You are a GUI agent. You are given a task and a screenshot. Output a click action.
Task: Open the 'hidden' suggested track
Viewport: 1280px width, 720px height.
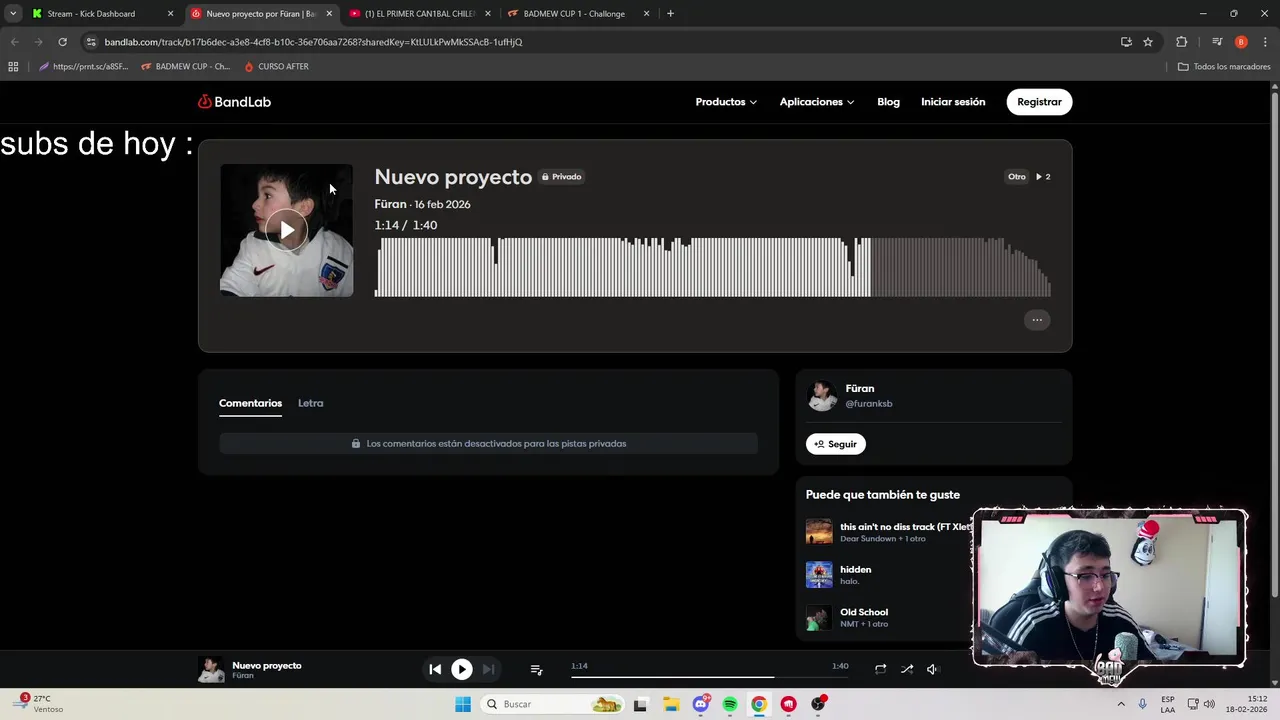[x=855, y=569]
